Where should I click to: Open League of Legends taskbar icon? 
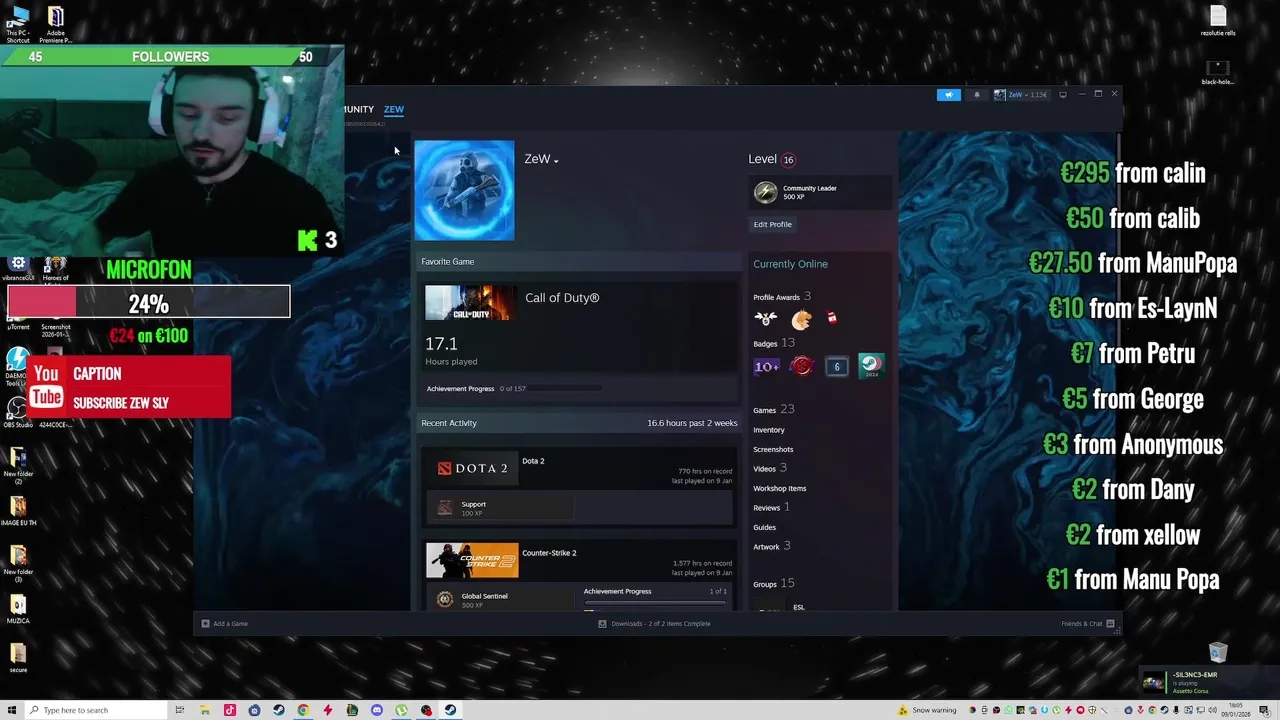coord(352,710)
